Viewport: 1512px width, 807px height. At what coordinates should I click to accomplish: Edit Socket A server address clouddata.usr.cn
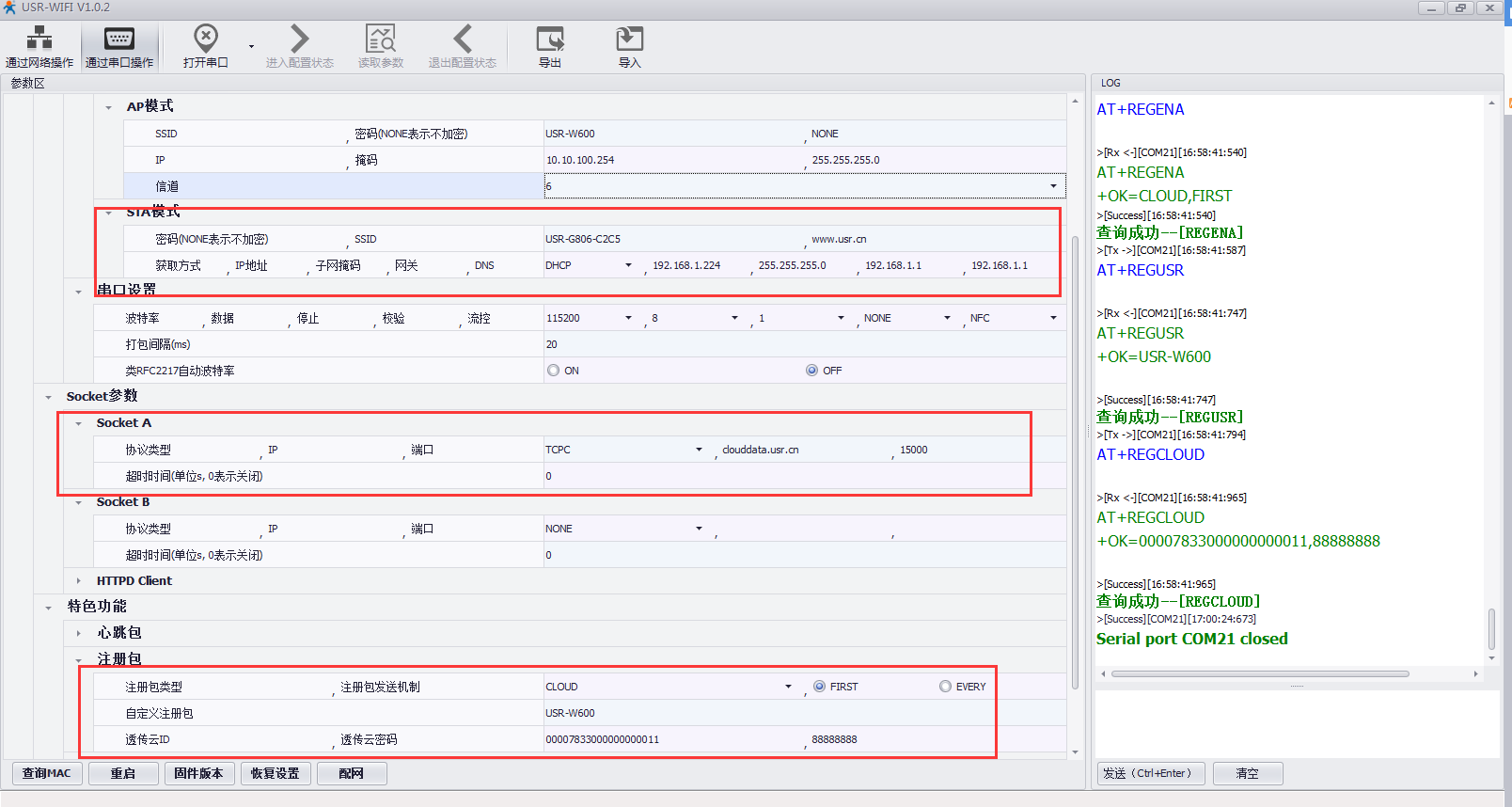pyautogui.click(x=805, y=450)
